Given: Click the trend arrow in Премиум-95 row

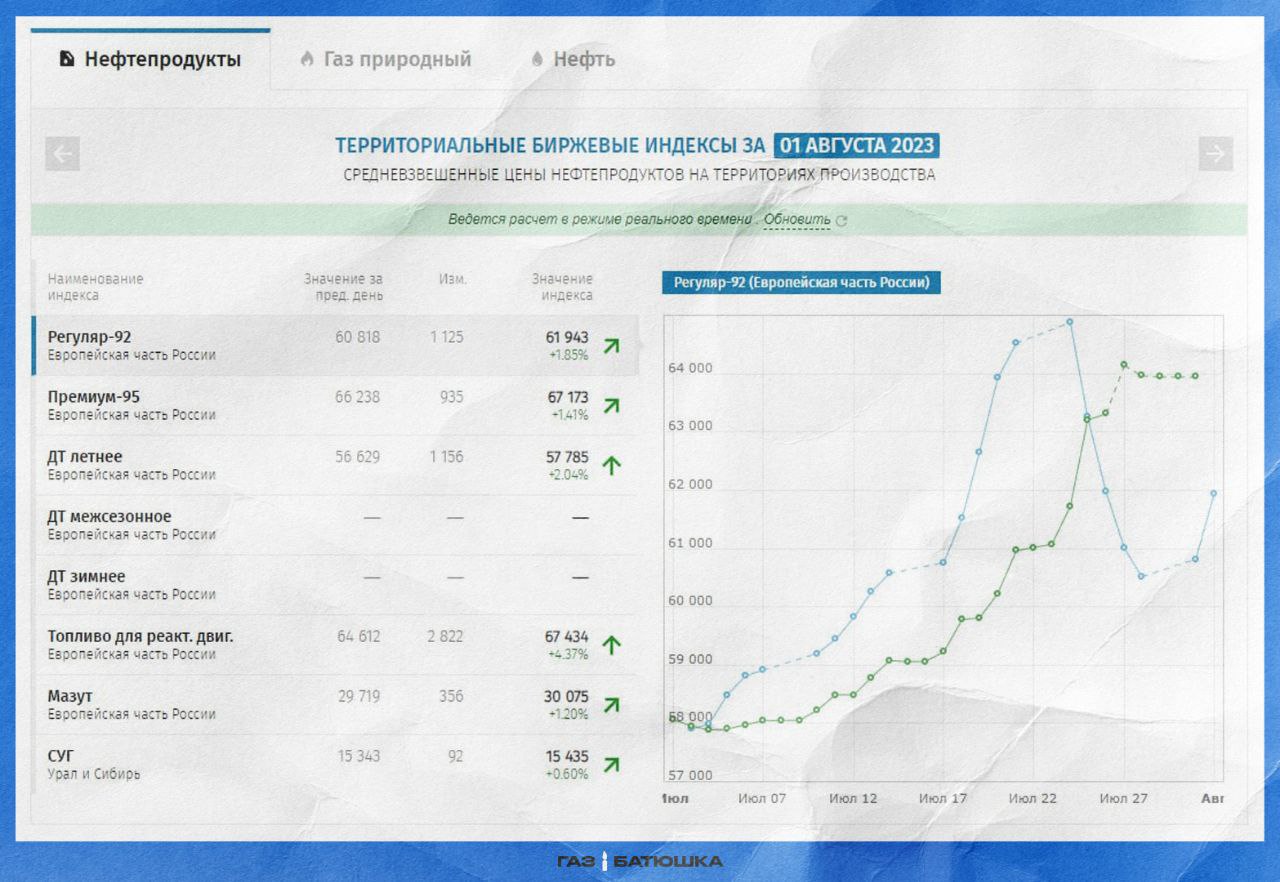Looking at the screenshot, I should [611, 406].
